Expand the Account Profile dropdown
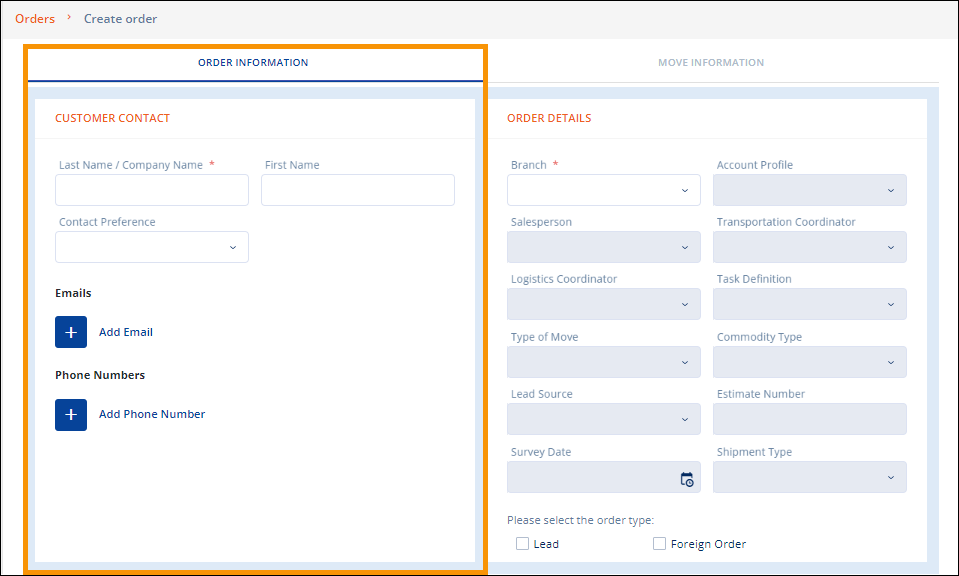 pyautogui.click(x=809, y=190)
